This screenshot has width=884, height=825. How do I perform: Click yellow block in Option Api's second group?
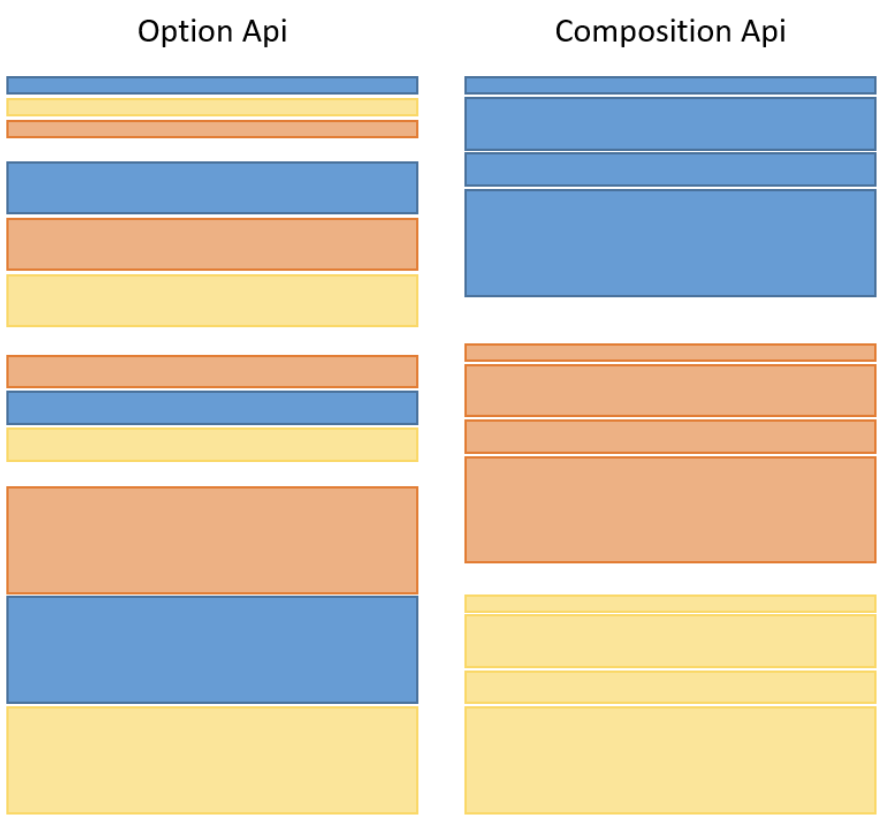tap(212, 300)
